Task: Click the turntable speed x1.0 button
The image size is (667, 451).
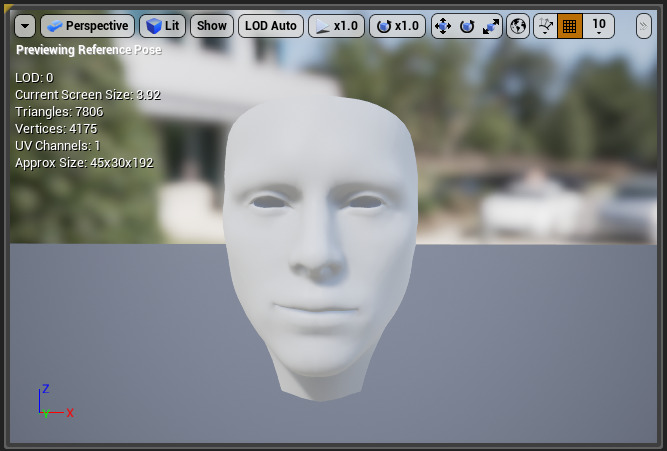Action: [x=397, y=26]
